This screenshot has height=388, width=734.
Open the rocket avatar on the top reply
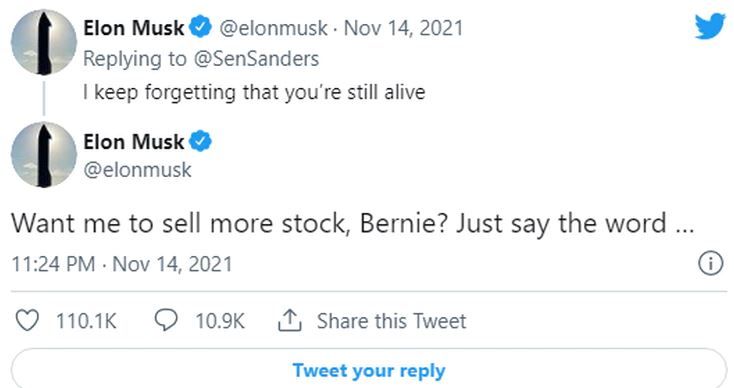[x=44, y=43]
